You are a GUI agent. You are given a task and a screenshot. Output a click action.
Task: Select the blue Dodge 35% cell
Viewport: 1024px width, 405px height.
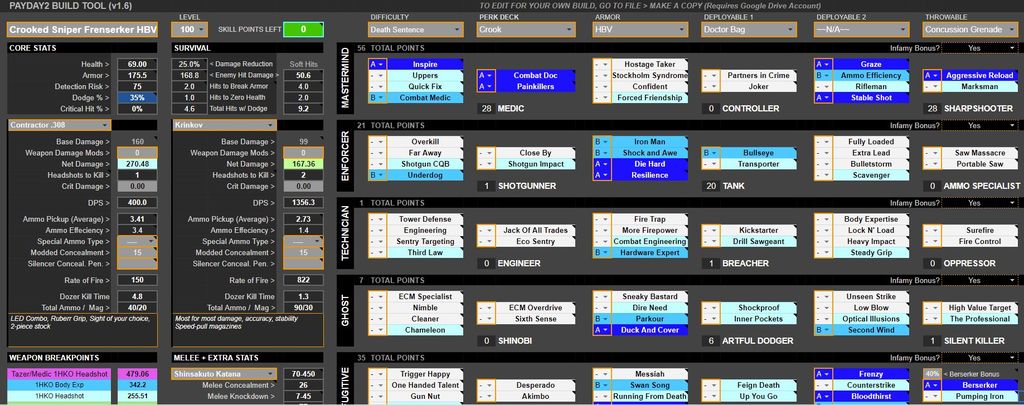(137, 98)
